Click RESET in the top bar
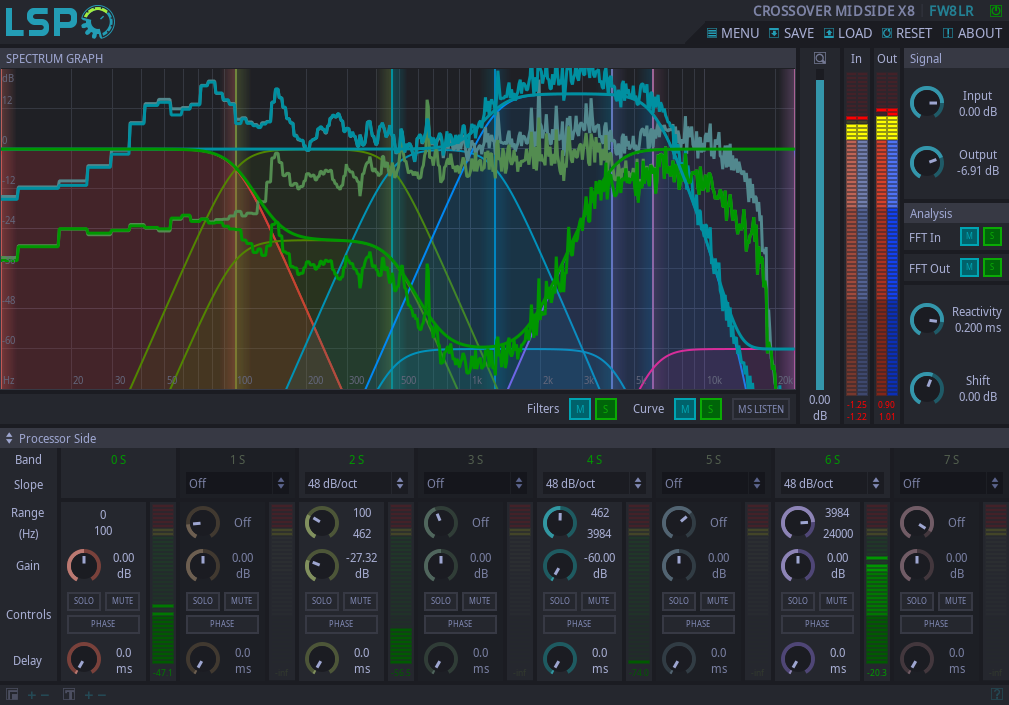 907,33
